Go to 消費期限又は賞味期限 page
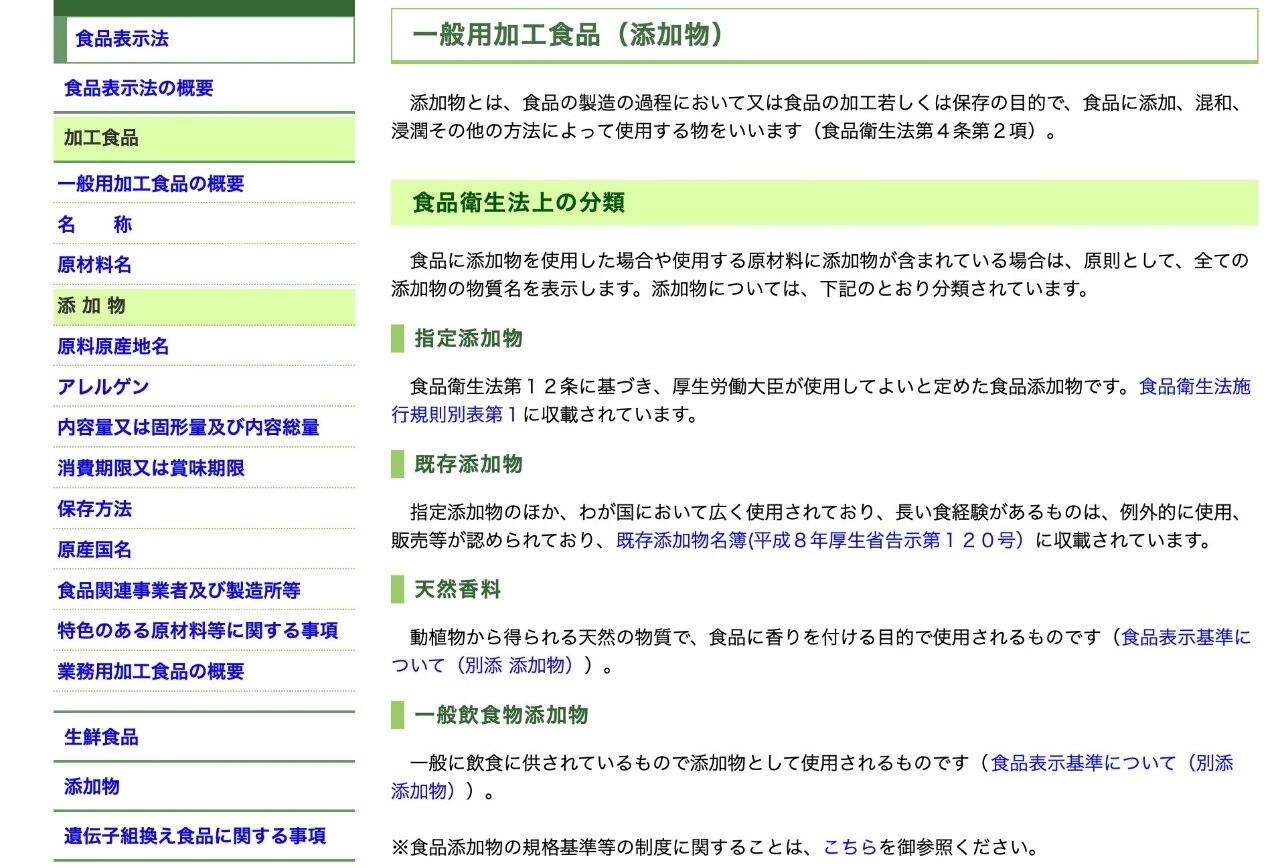The height and width of the screenshot is (867, 1280). pyautogui.click(x=151, y=468)
